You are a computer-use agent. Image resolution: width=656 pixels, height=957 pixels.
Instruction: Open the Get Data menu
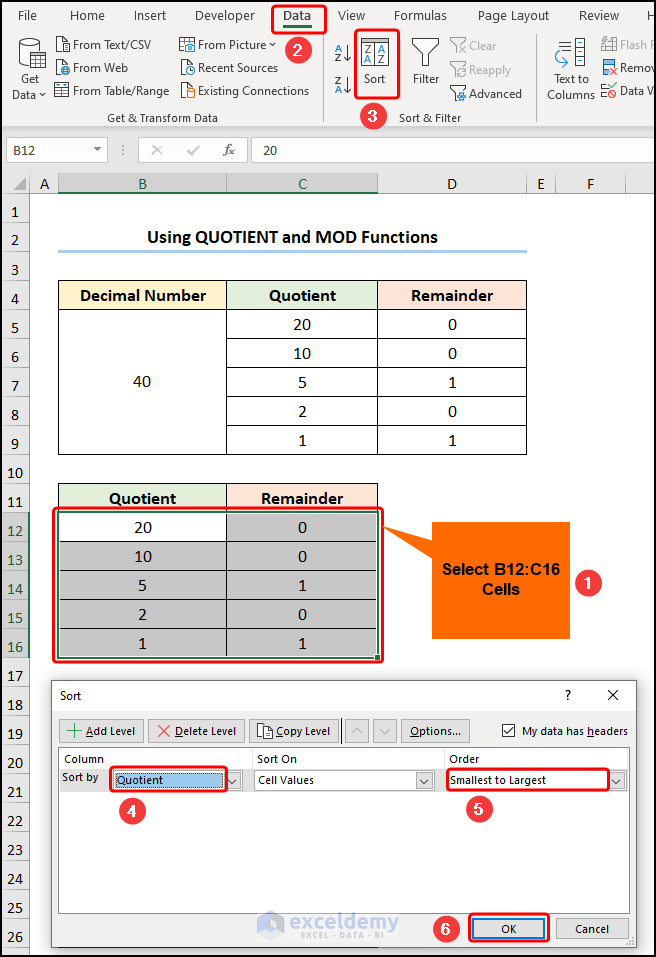pyautogui.click(x=29, y=68)
